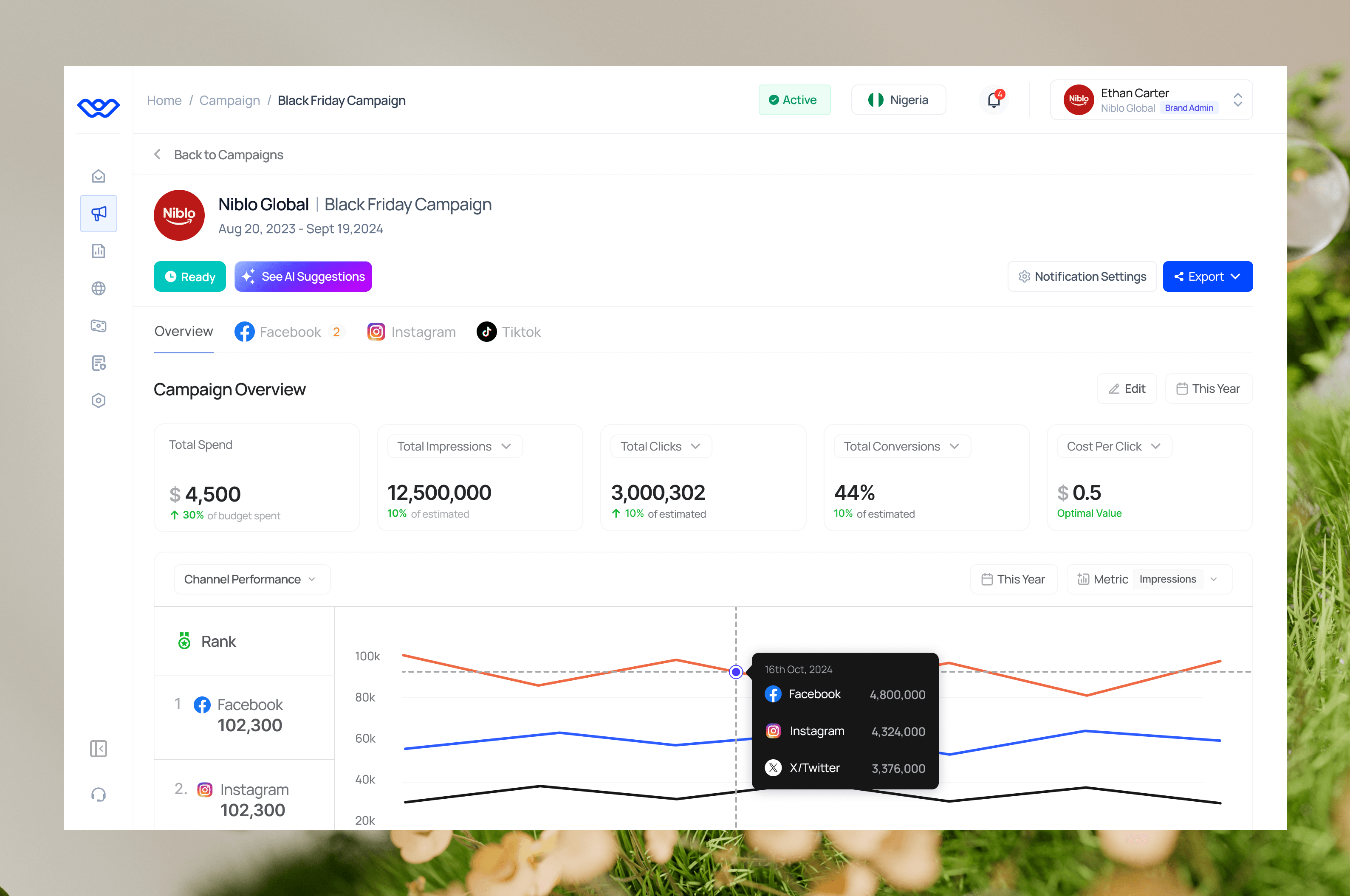
Task: Click the headset support icon
Action: point(98,795)
